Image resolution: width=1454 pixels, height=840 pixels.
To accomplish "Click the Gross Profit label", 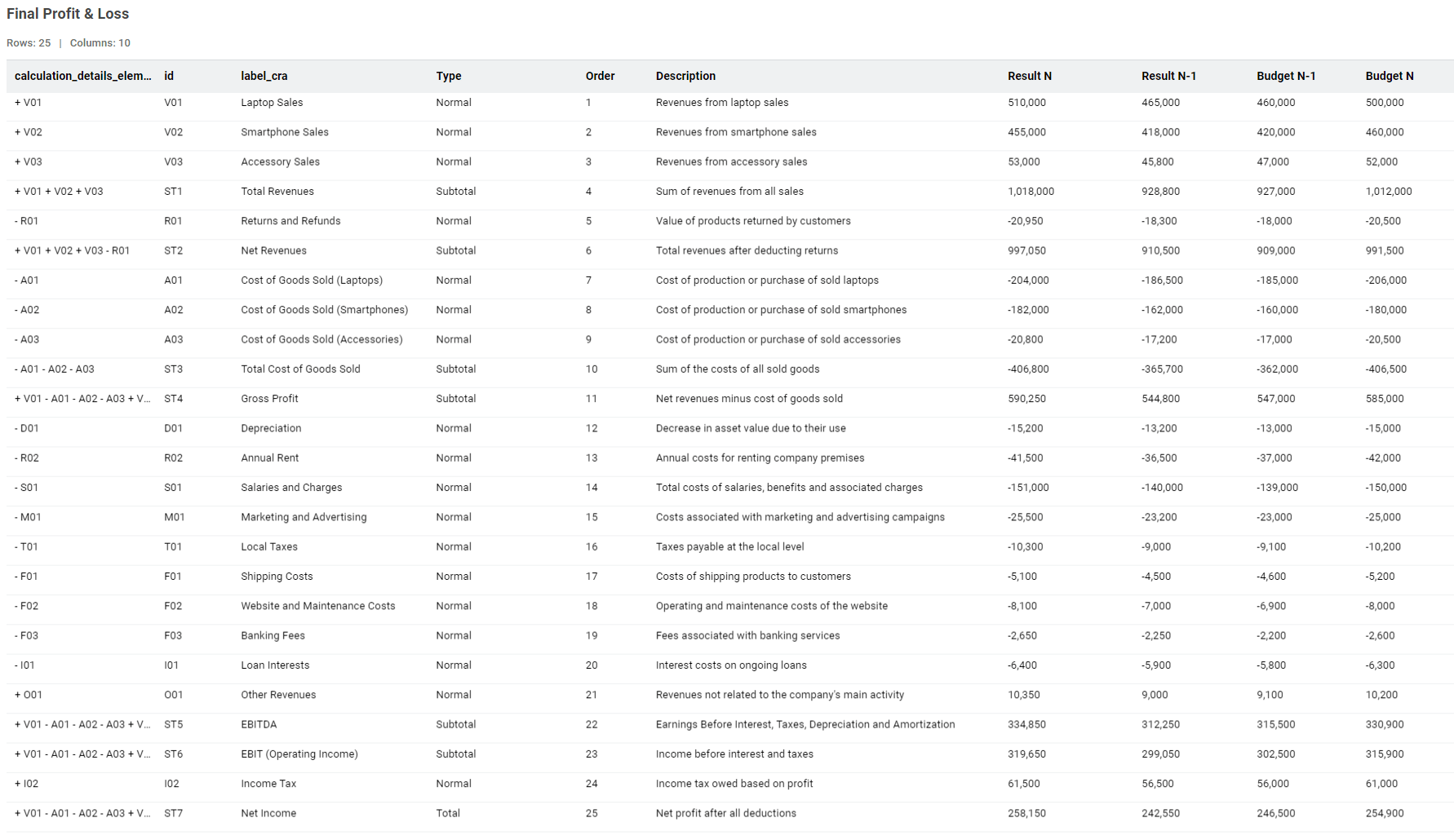I will pos(269,399).
